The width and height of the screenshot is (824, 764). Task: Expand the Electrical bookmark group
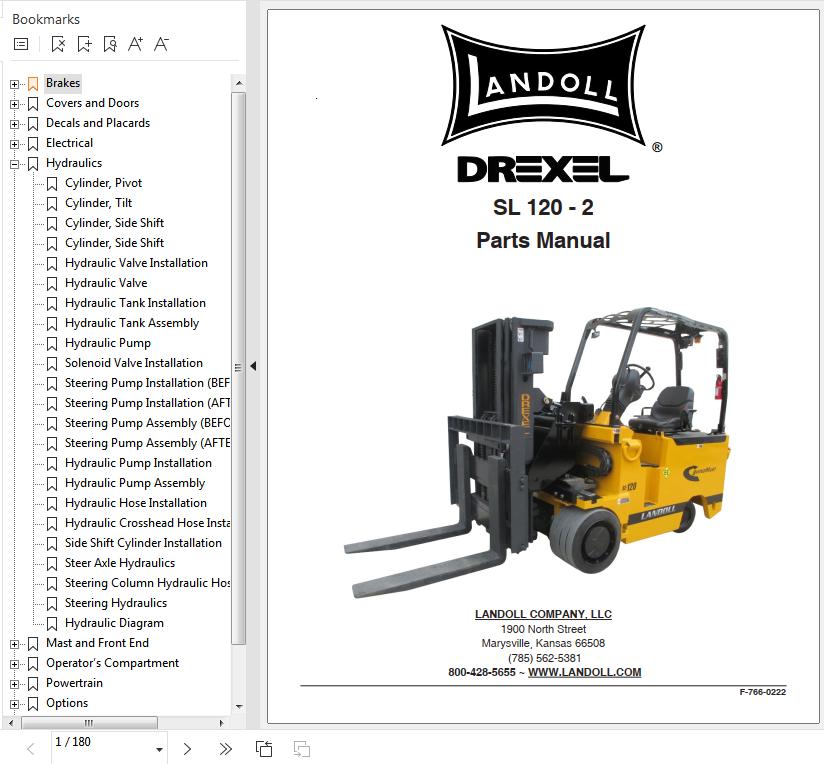coord(15,143)
